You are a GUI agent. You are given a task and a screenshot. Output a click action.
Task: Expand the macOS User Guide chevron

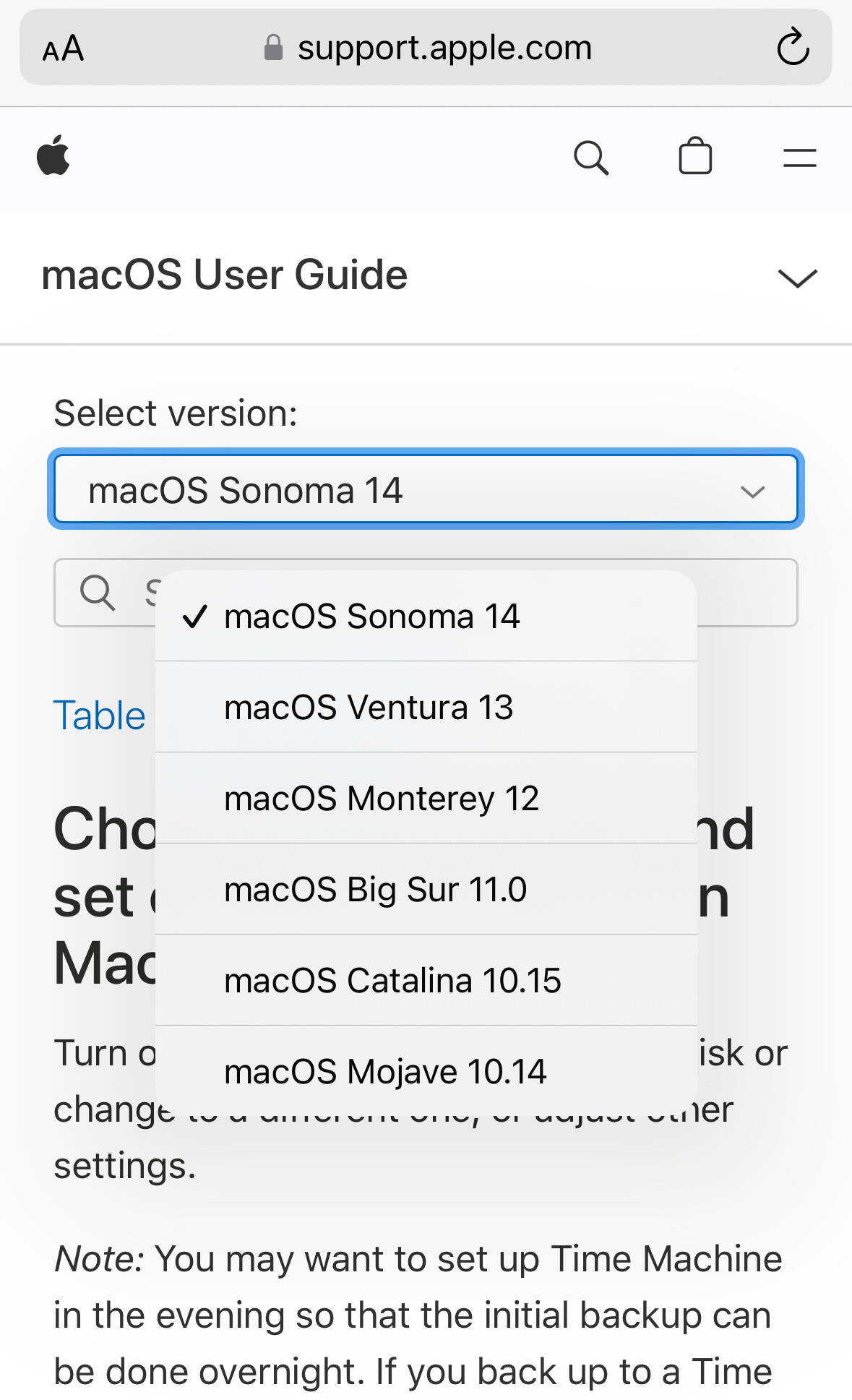(797, 278)
